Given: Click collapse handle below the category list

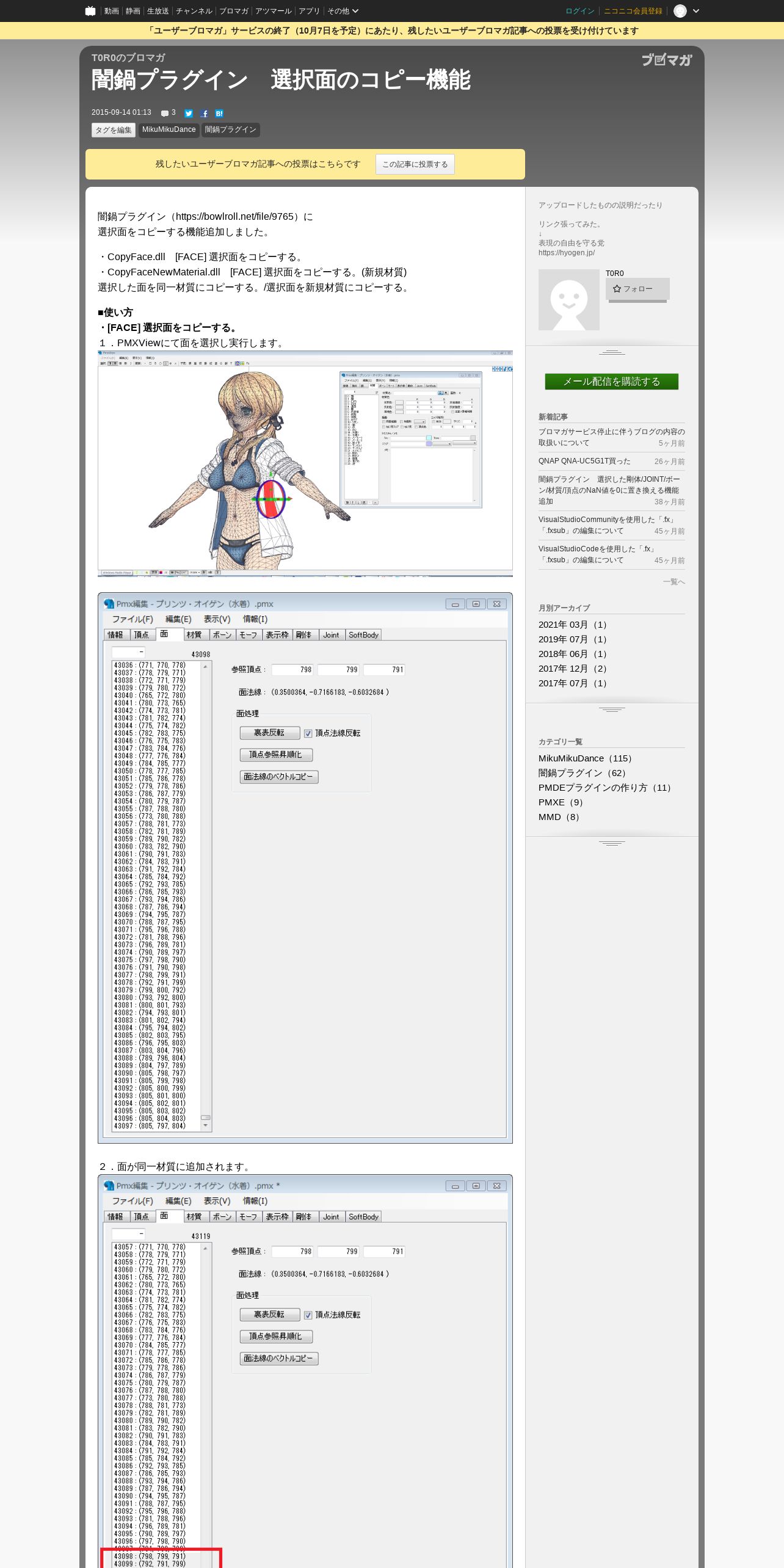Looking at the screenshot, I should coord(612,843).
